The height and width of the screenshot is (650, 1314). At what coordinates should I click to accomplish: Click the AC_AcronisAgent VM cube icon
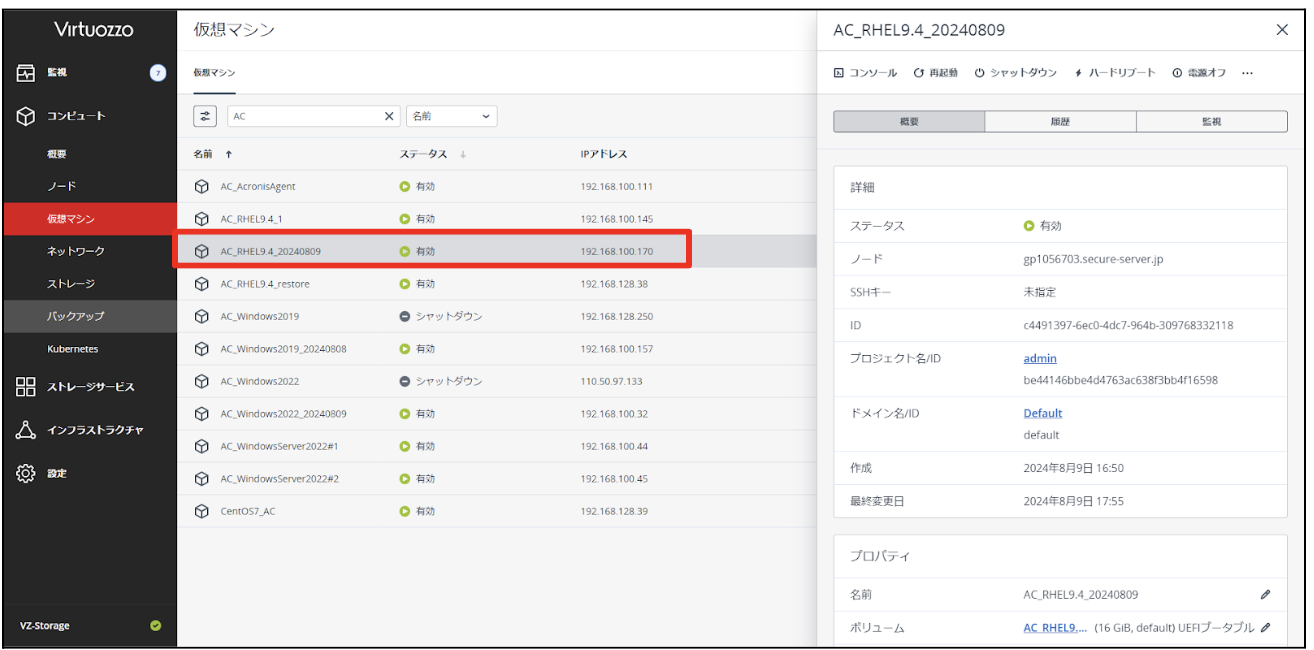point(201,186)
